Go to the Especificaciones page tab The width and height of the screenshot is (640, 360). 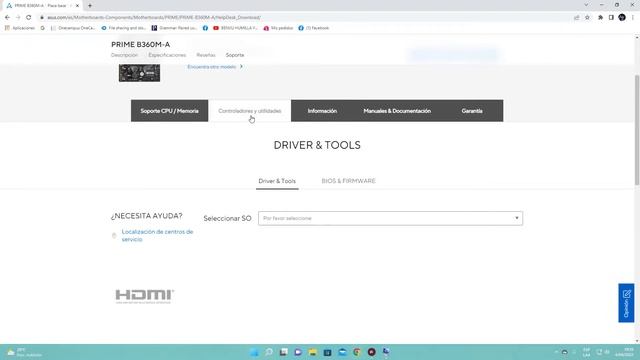167,55
